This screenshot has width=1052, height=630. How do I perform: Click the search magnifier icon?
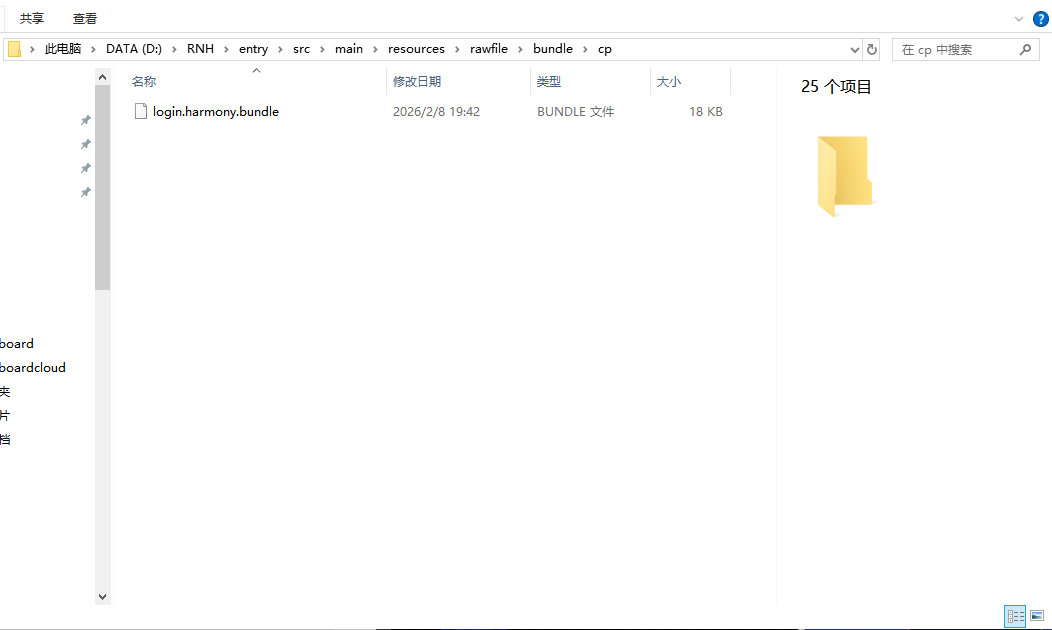pyautogui.click(x=1024, y=50)
